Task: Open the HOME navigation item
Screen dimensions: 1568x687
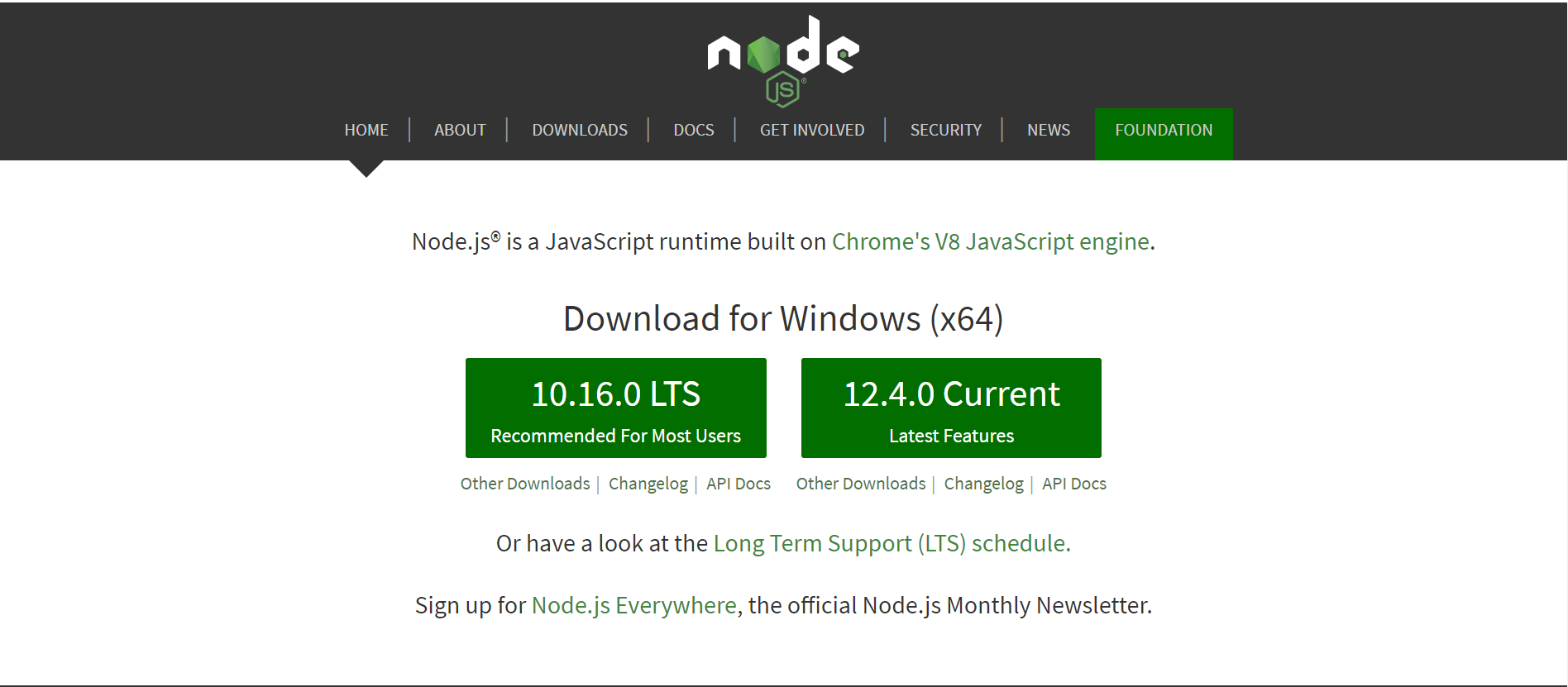Action: (366, 130)
